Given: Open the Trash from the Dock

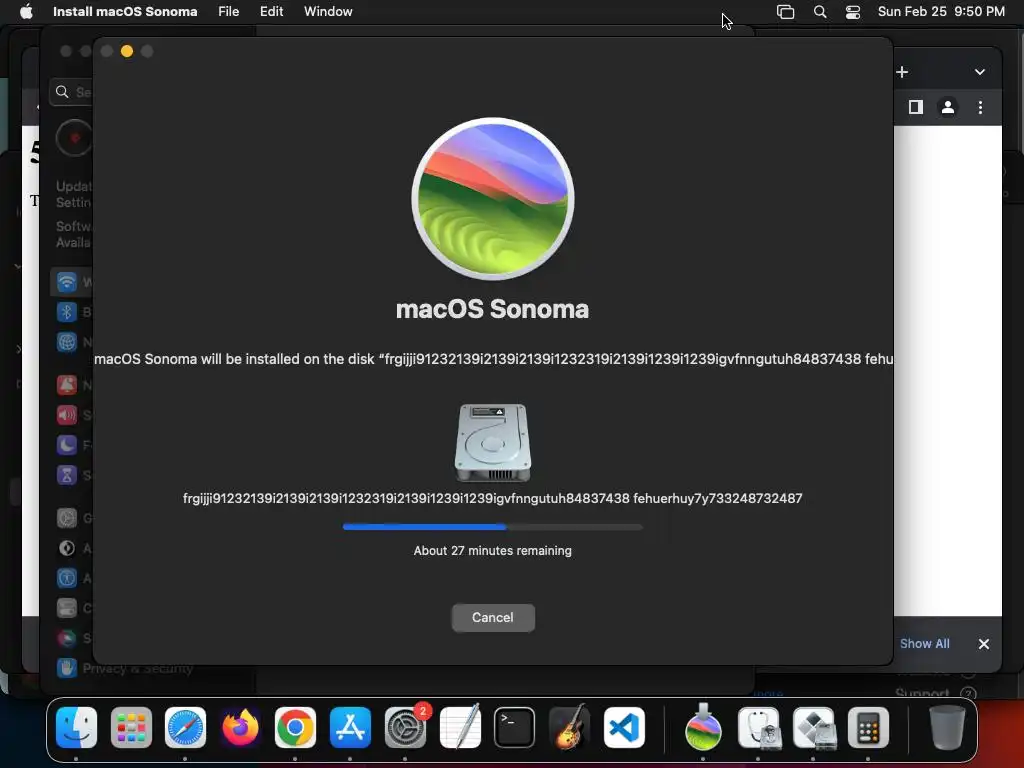Looking at the screenshot, I should (947, 727).
